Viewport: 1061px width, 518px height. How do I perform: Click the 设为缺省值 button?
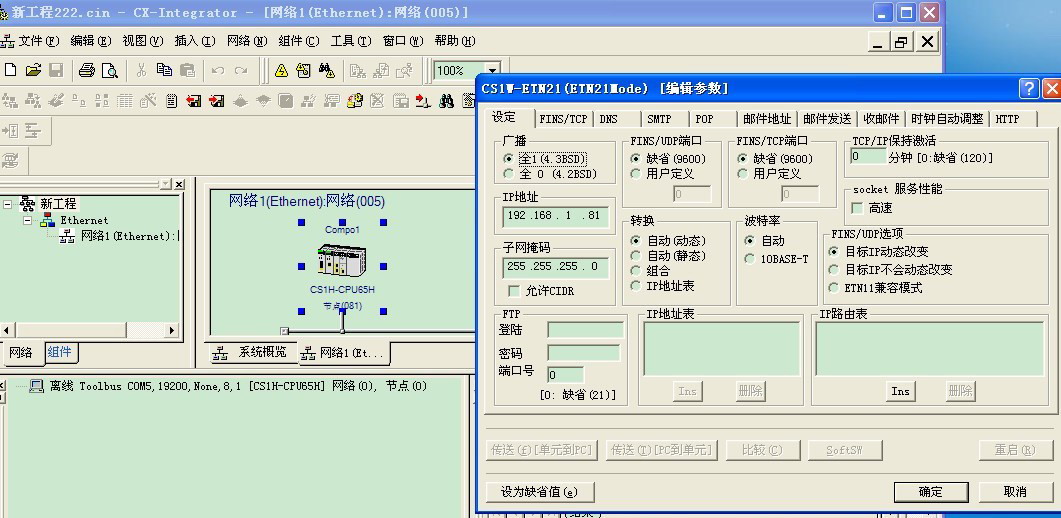coord(540,491)
